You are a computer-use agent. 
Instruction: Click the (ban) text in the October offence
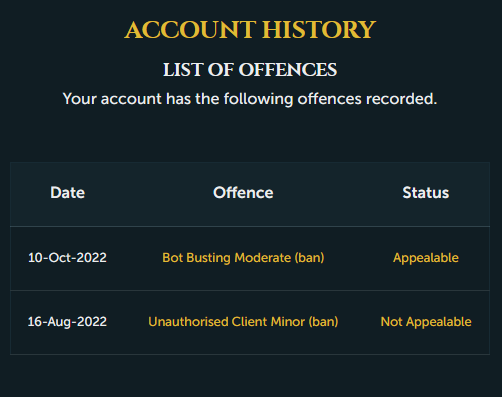(309, 258)
